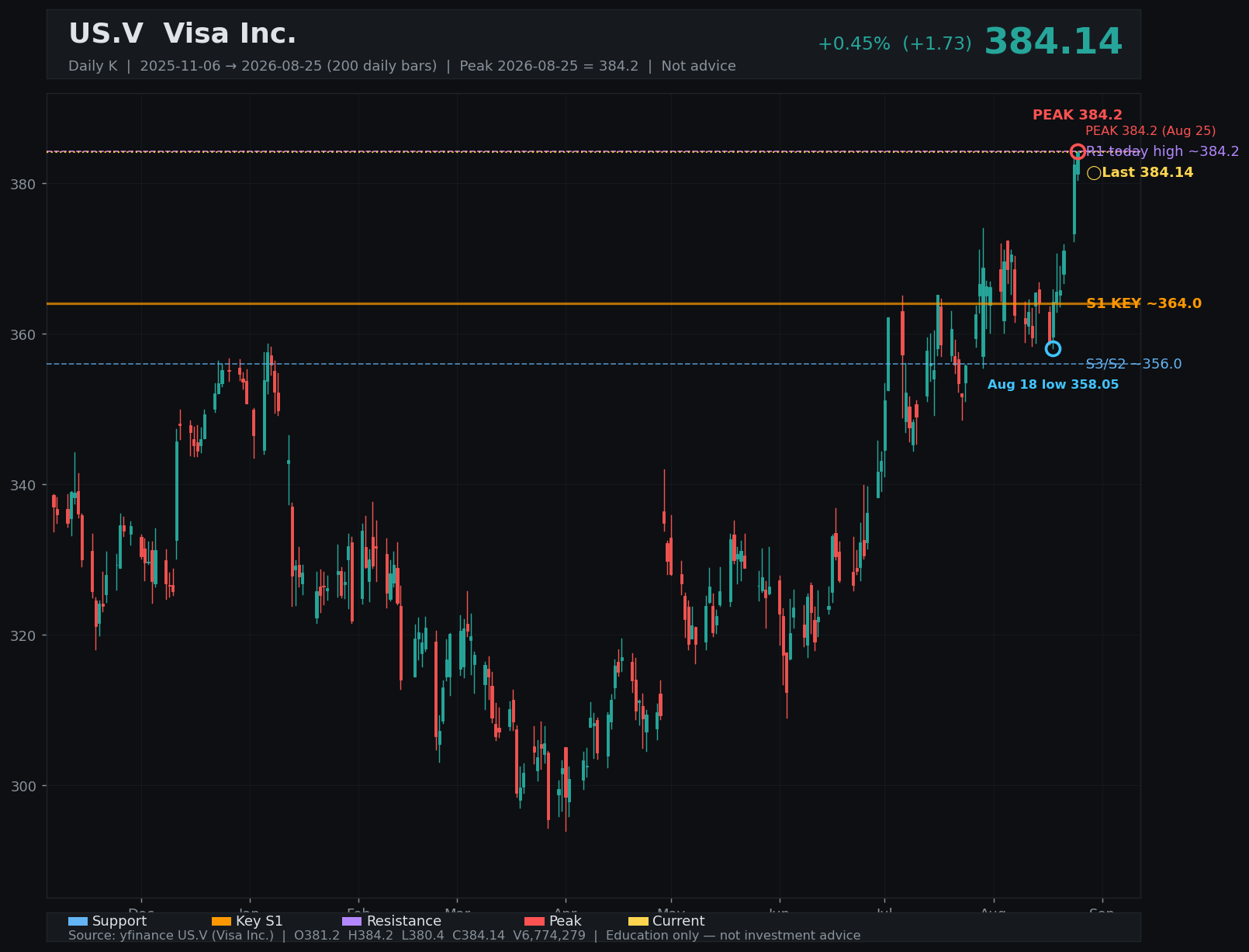
Task: Select the 'Last 384.14' yellow label
Action: click(x=1147, y=172)
